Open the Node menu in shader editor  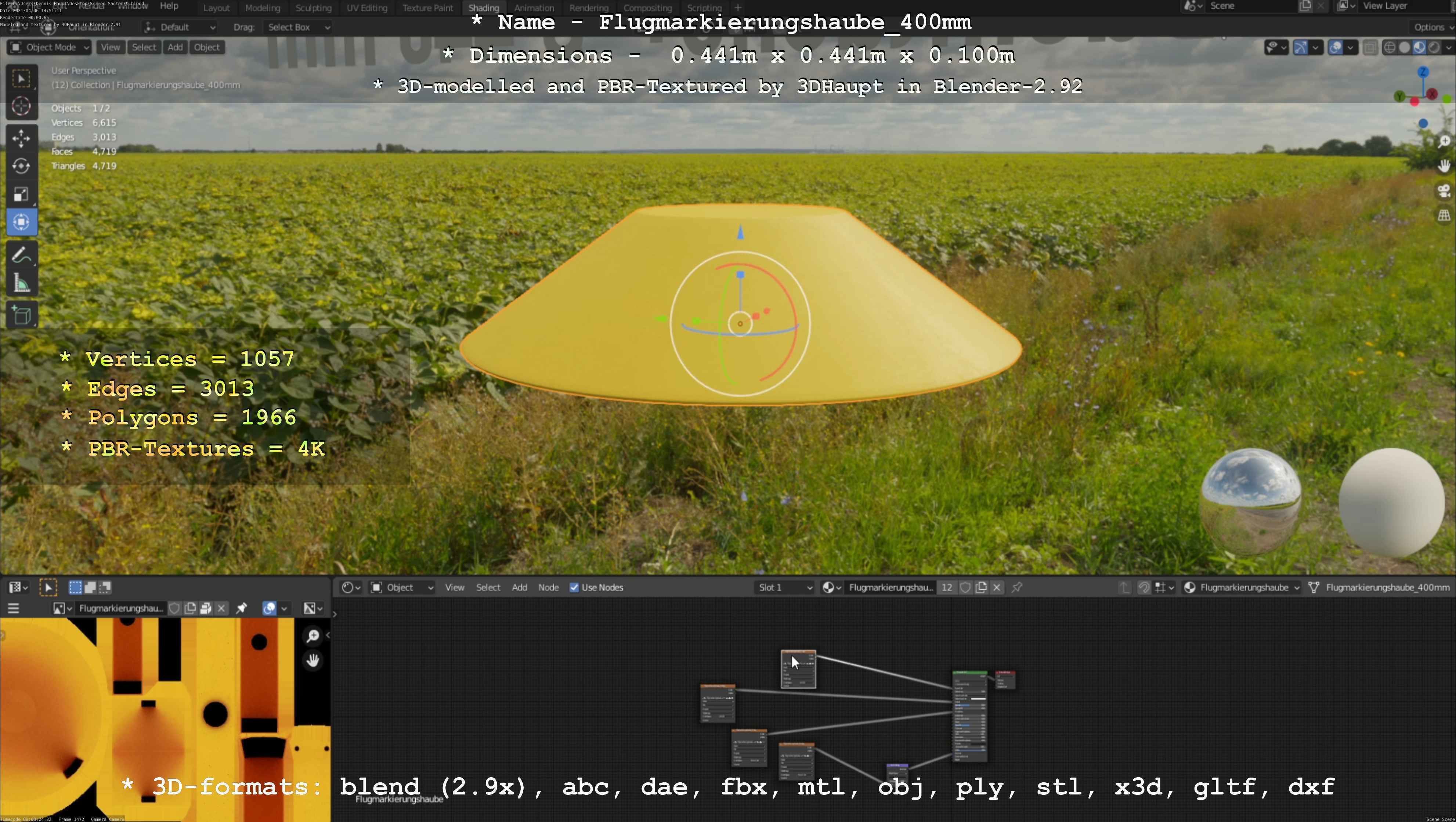[548, 587]
